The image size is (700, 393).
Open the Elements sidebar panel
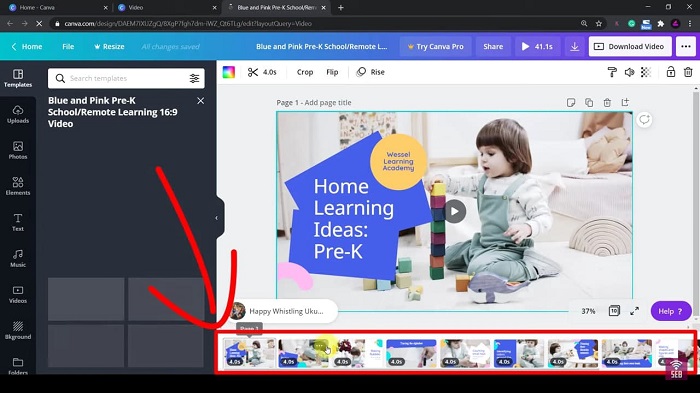(x=18, y=186)
